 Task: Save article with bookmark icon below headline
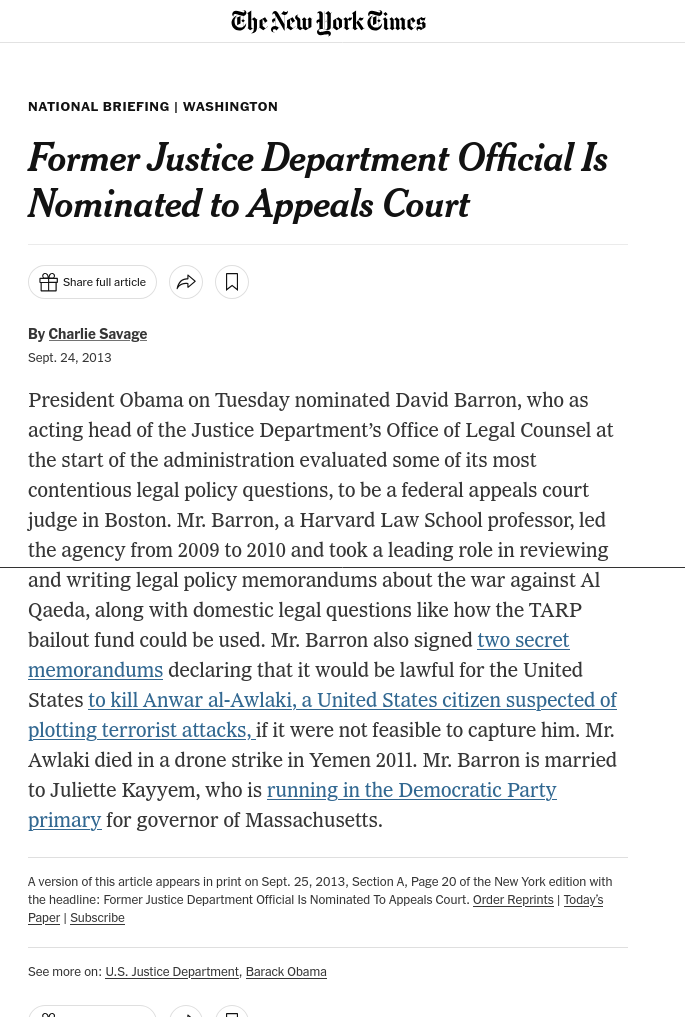232,282
